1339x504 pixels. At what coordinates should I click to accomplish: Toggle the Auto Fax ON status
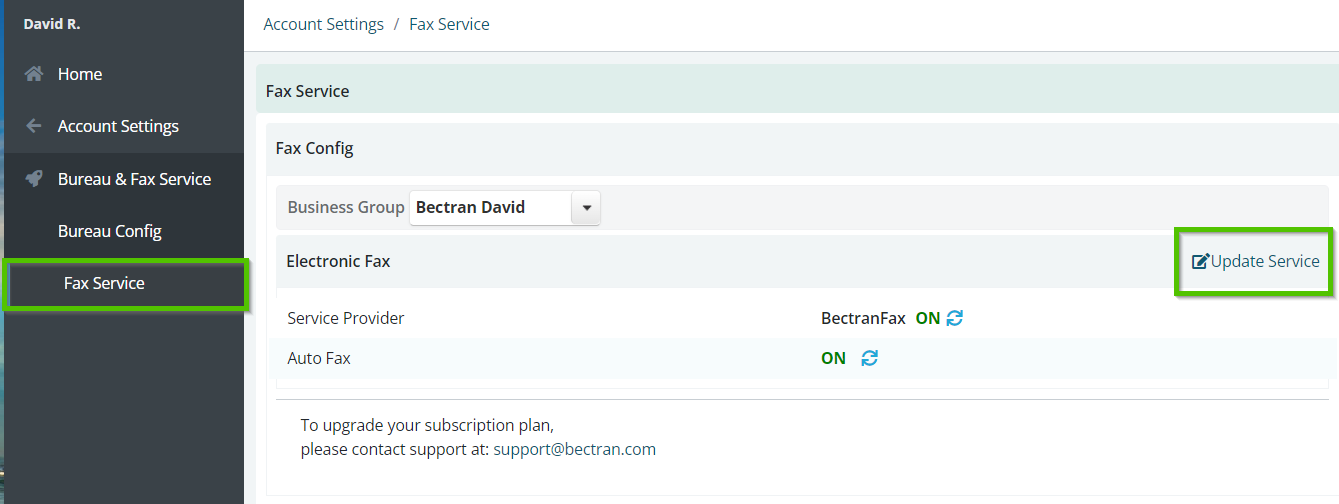point(833,358)
